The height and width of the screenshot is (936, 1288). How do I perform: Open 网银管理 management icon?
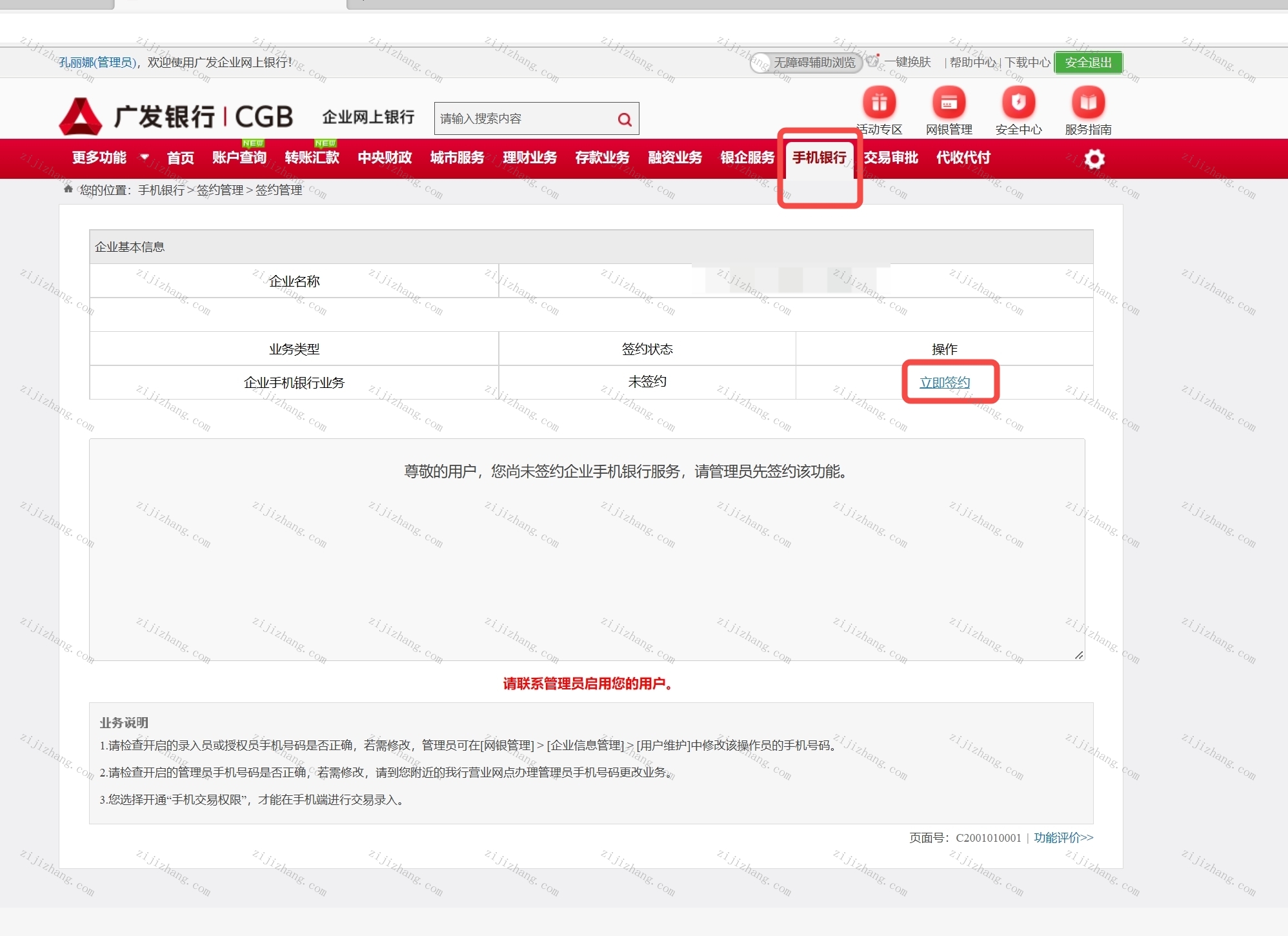pyautogui.click(x=949, y=103)
